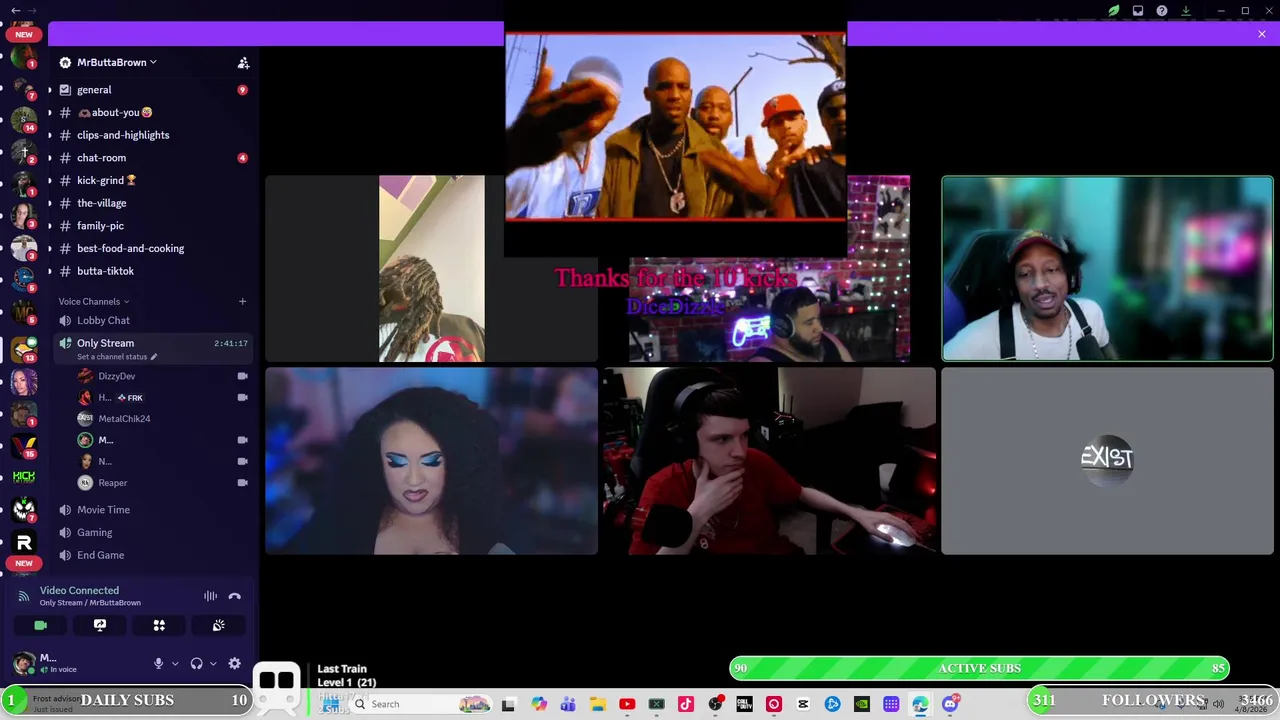Image resolution: width=1280 pixels, height=720 pixels.
Task: Click Set a channel status link
Action: coord(116,357)
